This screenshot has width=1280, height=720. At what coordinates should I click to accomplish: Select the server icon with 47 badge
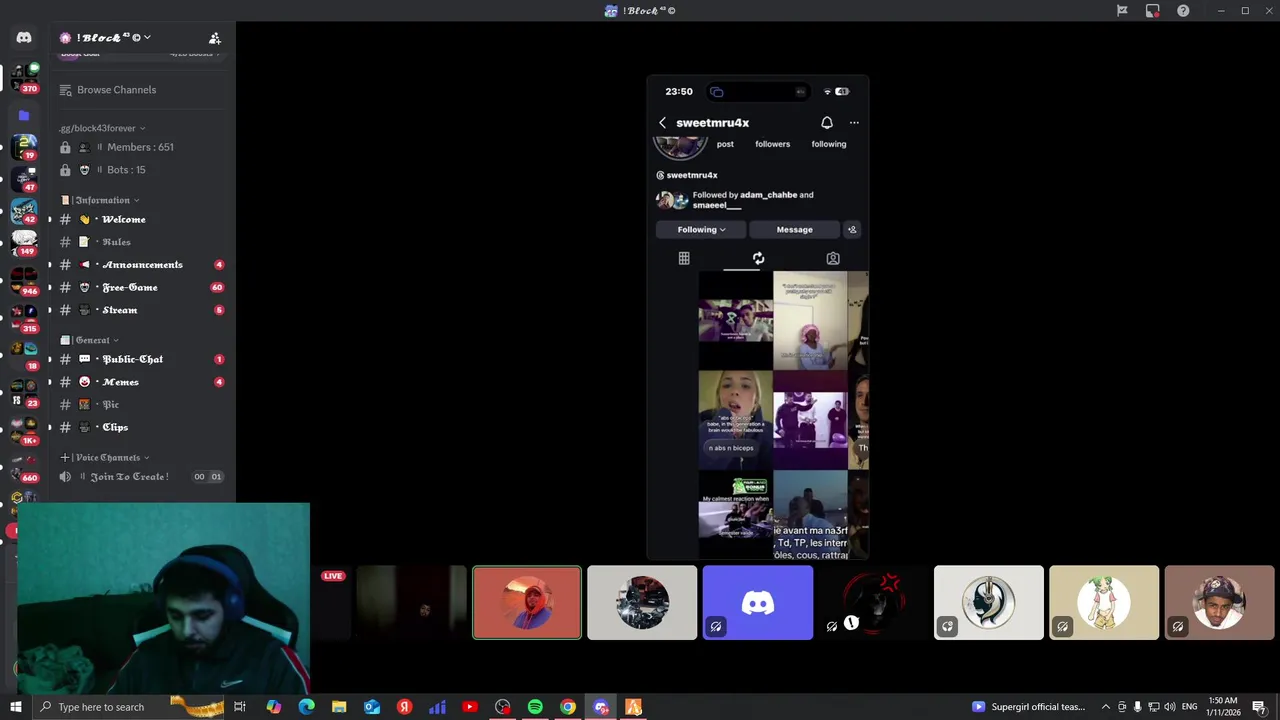[24, 180]
